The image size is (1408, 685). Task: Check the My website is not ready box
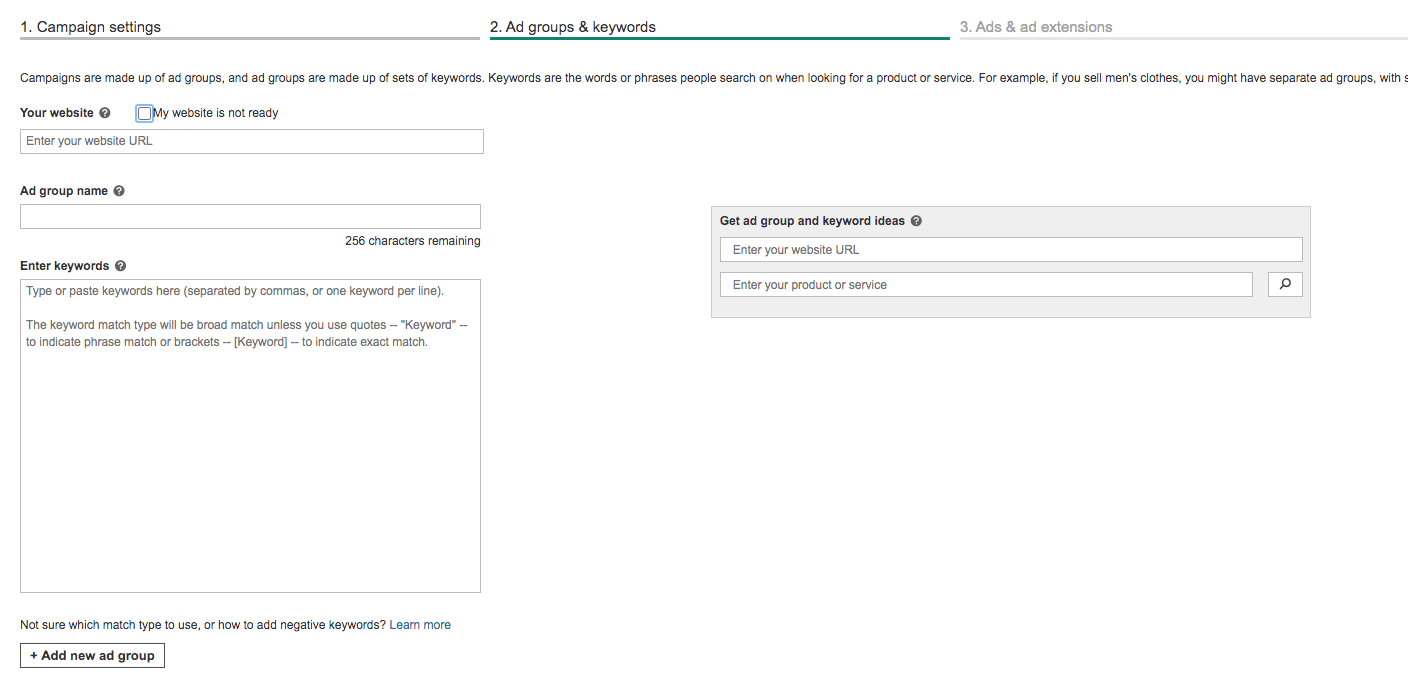145,113
